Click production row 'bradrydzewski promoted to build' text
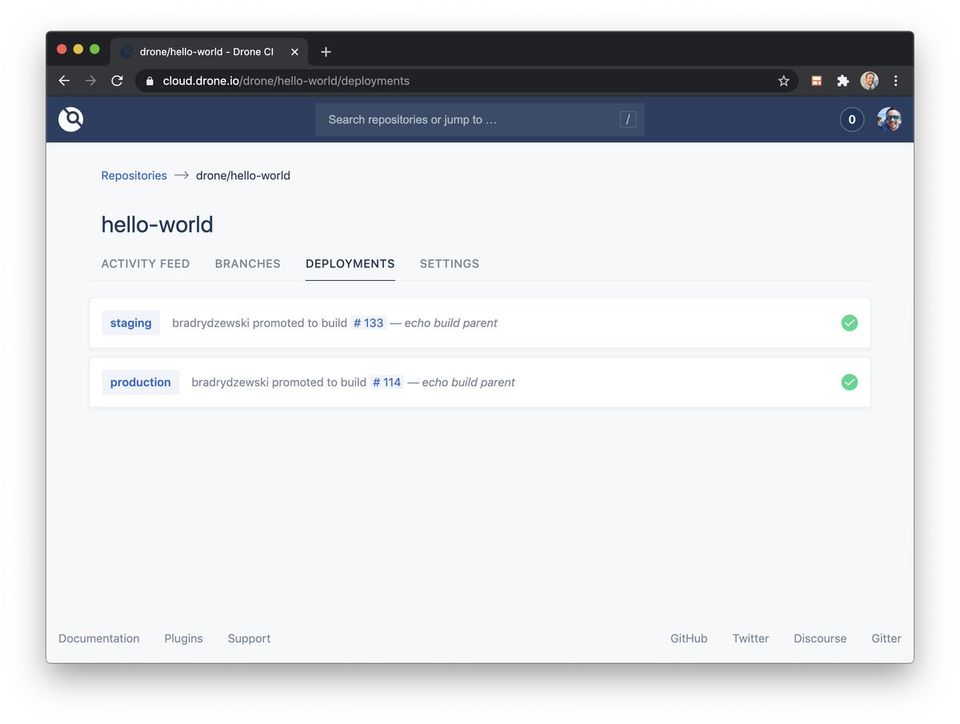960x724 pixels. pyautogui.click(x=279, y=382)
